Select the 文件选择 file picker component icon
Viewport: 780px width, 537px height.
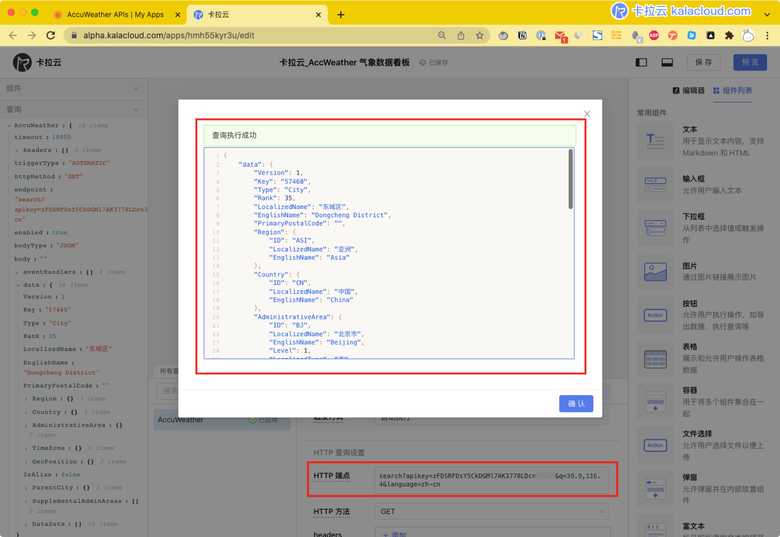tap(655, 445)
